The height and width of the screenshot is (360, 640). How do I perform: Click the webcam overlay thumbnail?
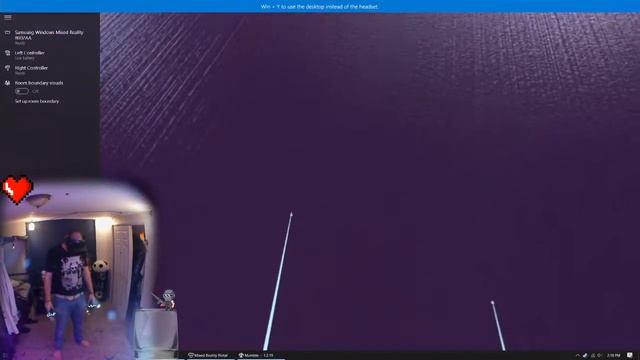pos(78,269)
